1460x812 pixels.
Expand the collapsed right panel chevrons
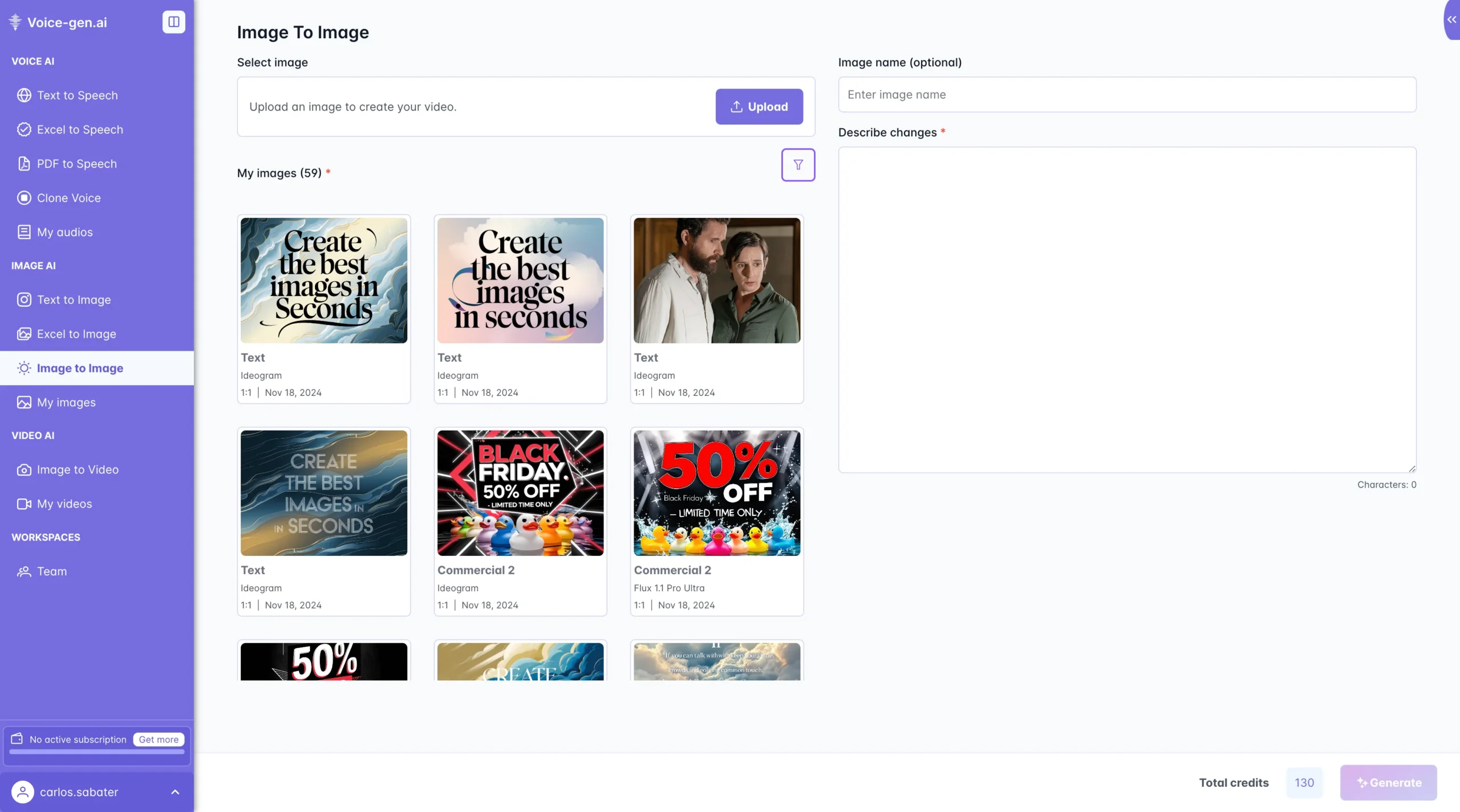pos(1451,19)
